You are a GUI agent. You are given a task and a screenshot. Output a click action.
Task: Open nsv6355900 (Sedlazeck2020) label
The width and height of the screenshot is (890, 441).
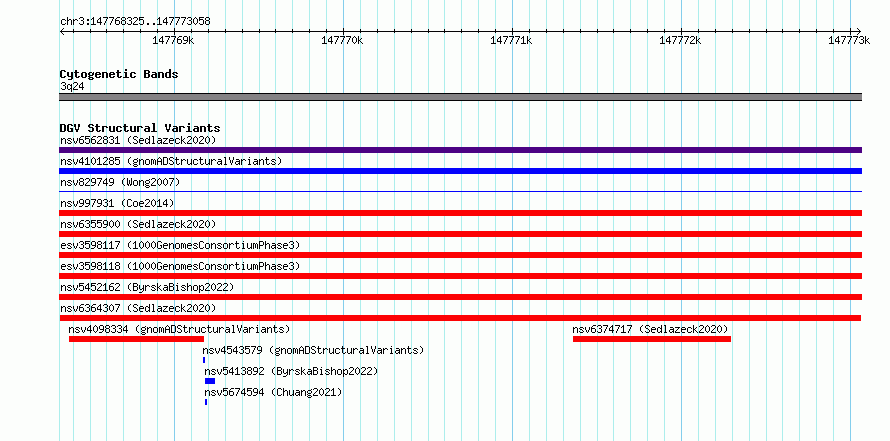pos(138,224)
